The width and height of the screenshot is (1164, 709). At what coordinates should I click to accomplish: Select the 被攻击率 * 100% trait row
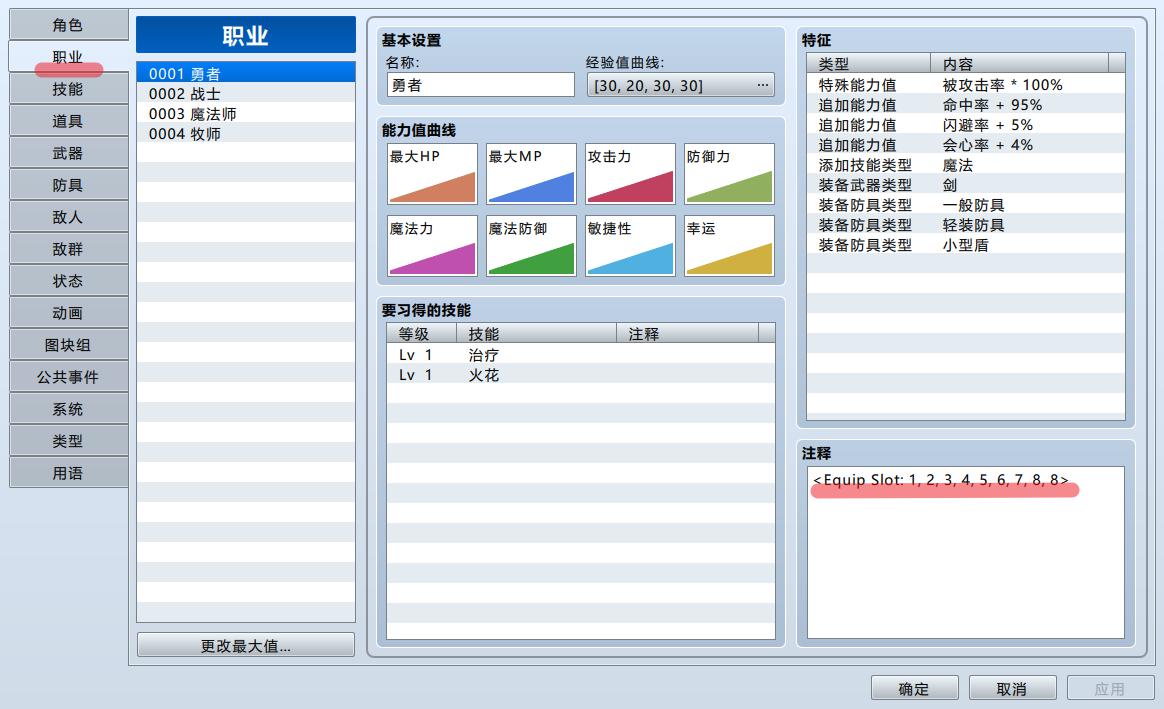point(966,85)
